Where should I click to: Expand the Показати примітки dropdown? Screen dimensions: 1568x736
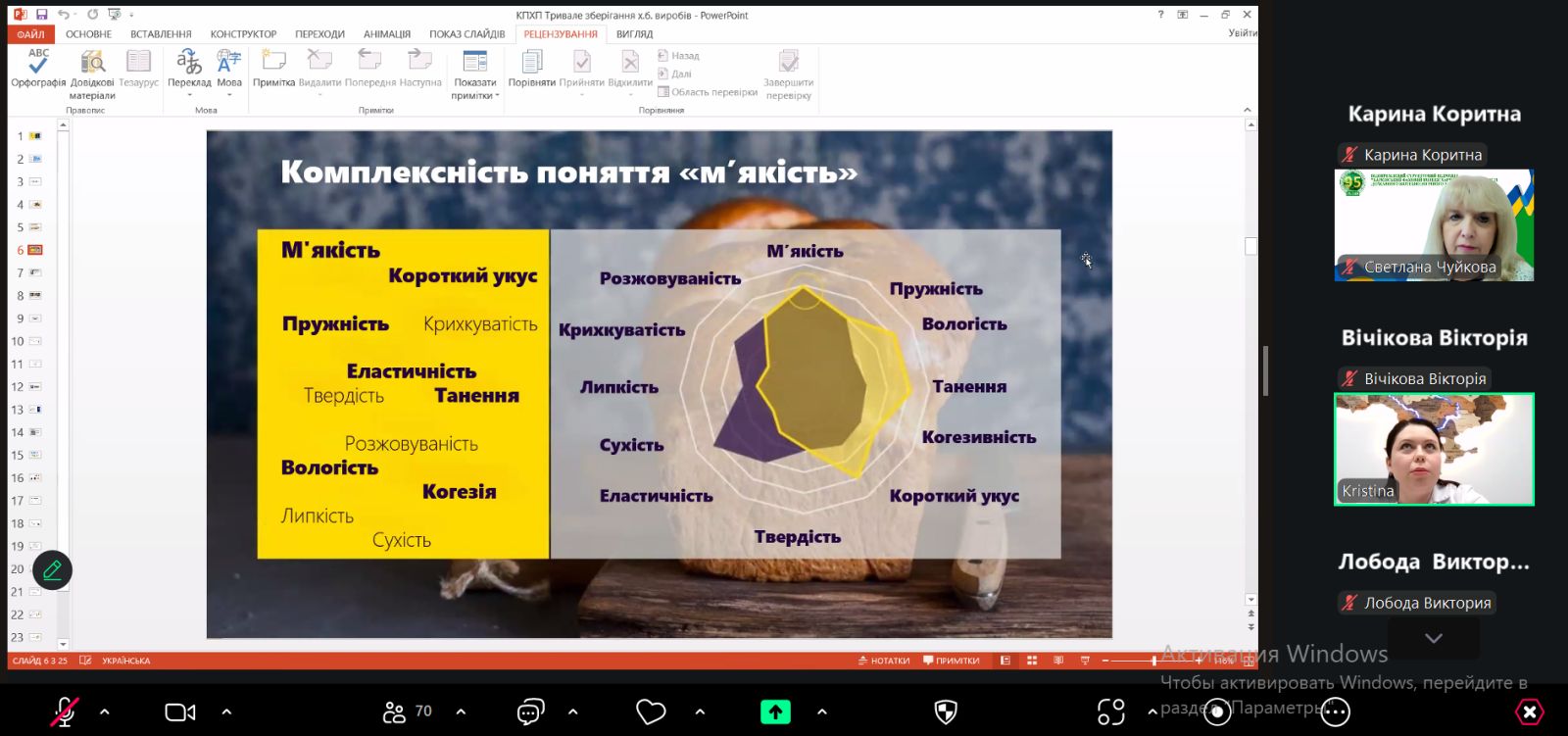click(475, 95)
